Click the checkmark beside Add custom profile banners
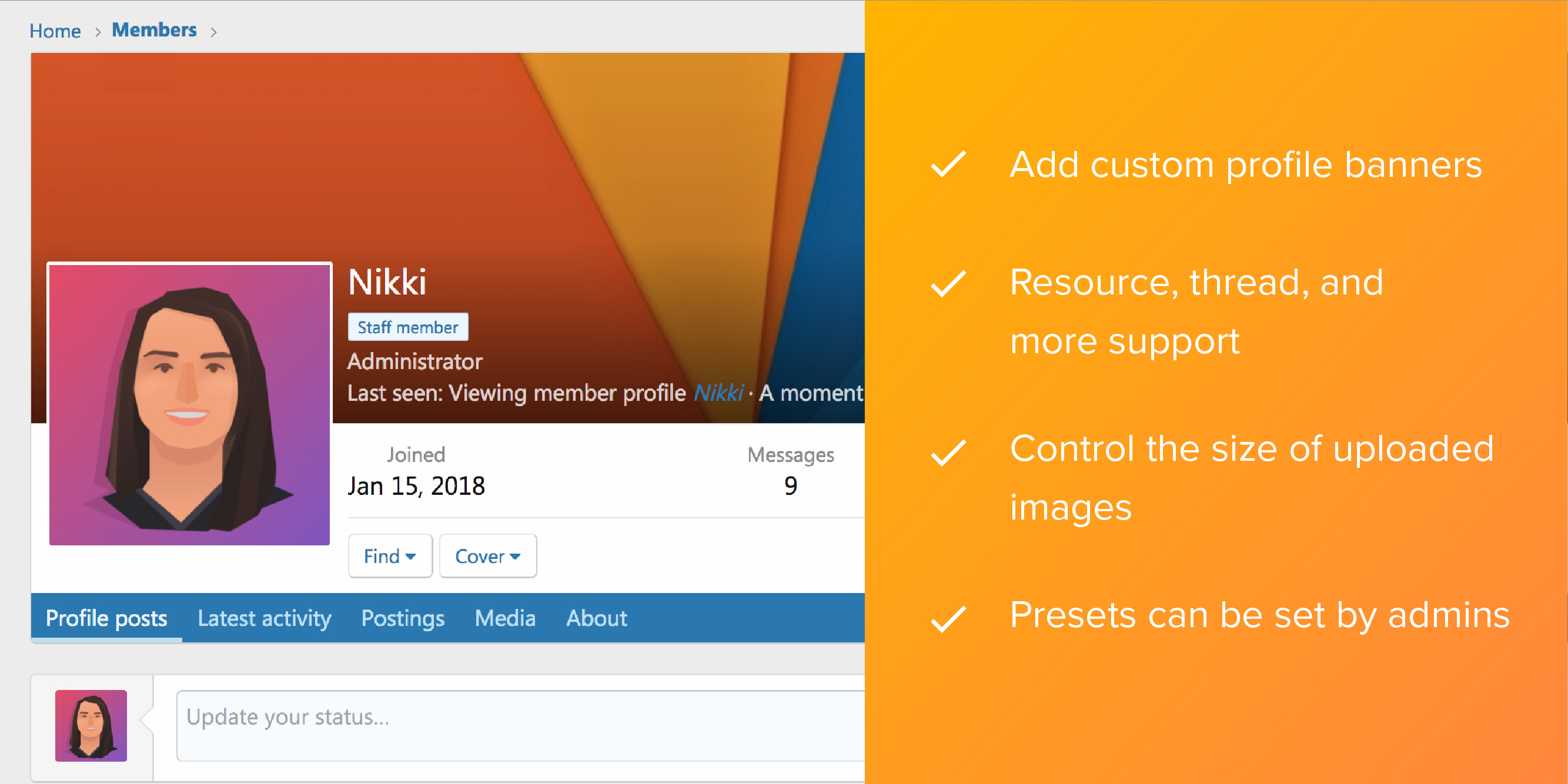 click(948, 164)
